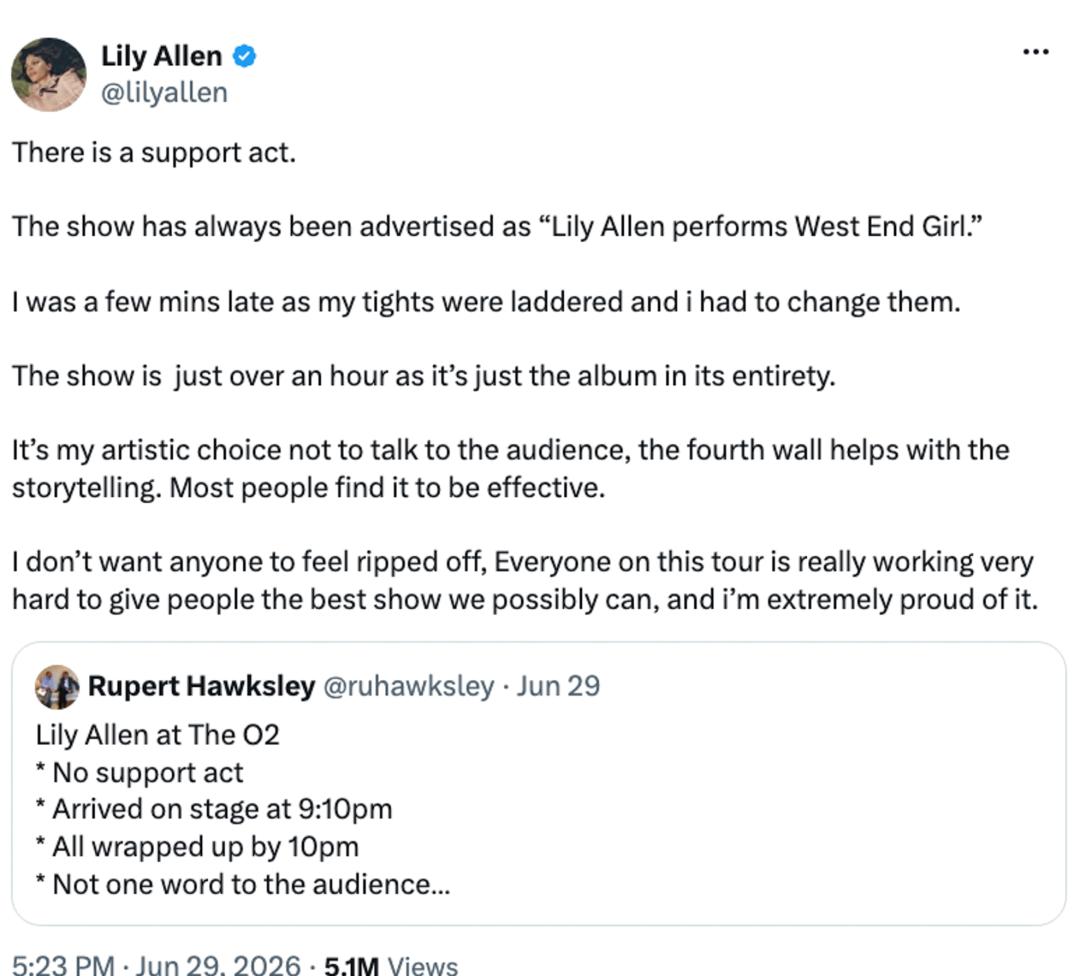Select the artistic choice paragraph text
The width and height of the screenshot is (1092, 976).
510,469
